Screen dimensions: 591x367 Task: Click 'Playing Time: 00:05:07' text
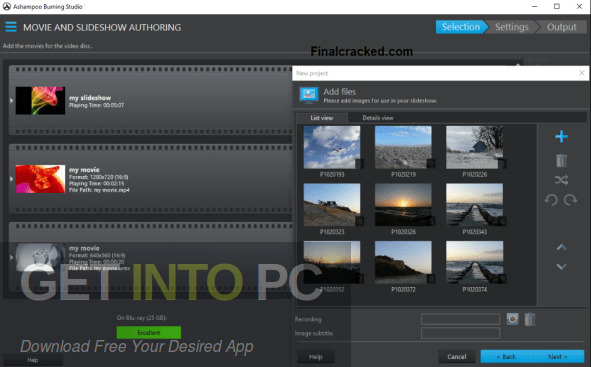(96, 105)
